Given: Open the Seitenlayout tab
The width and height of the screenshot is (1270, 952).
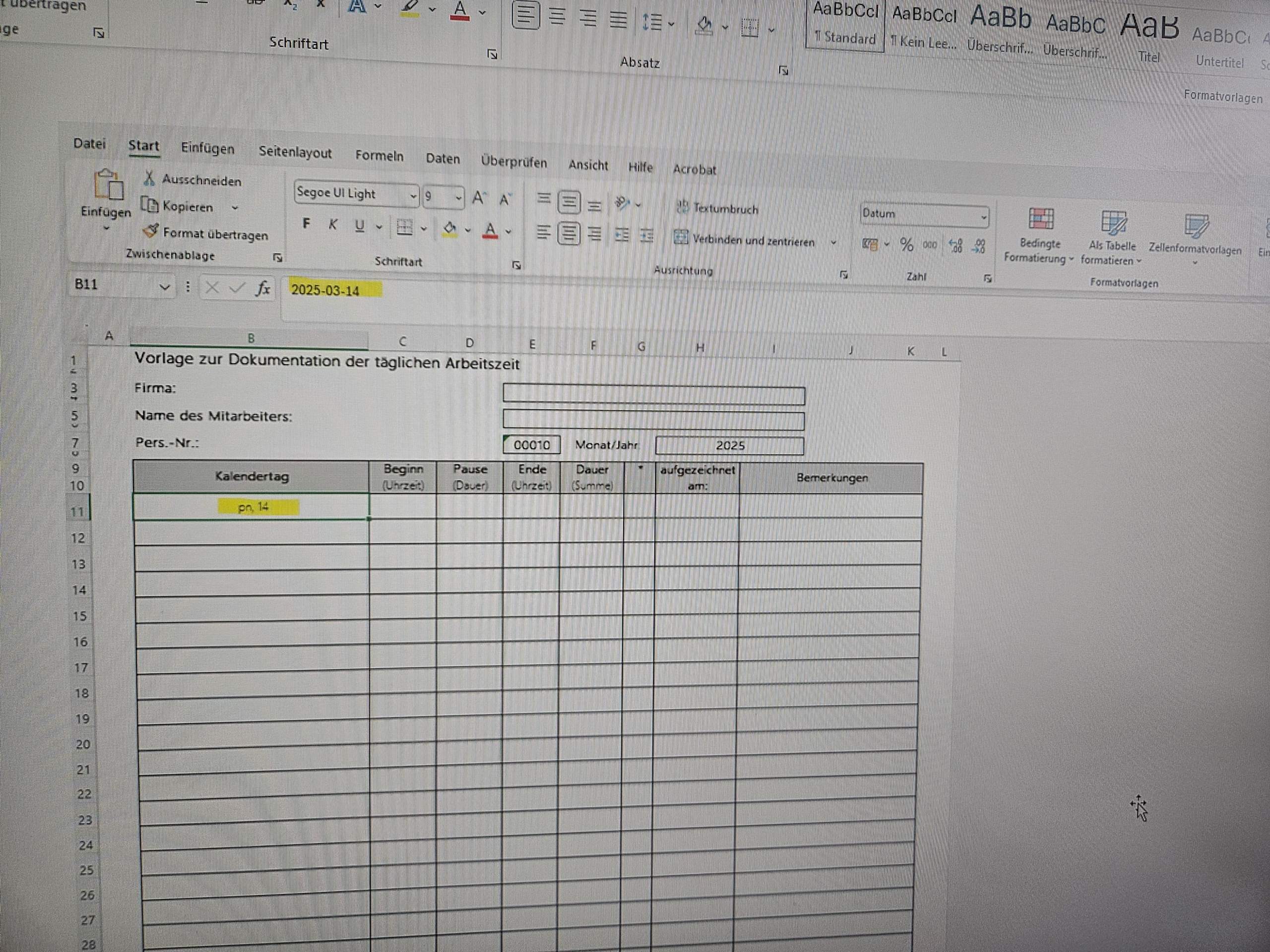Looking at the screenshot, I should coord(295,152).
